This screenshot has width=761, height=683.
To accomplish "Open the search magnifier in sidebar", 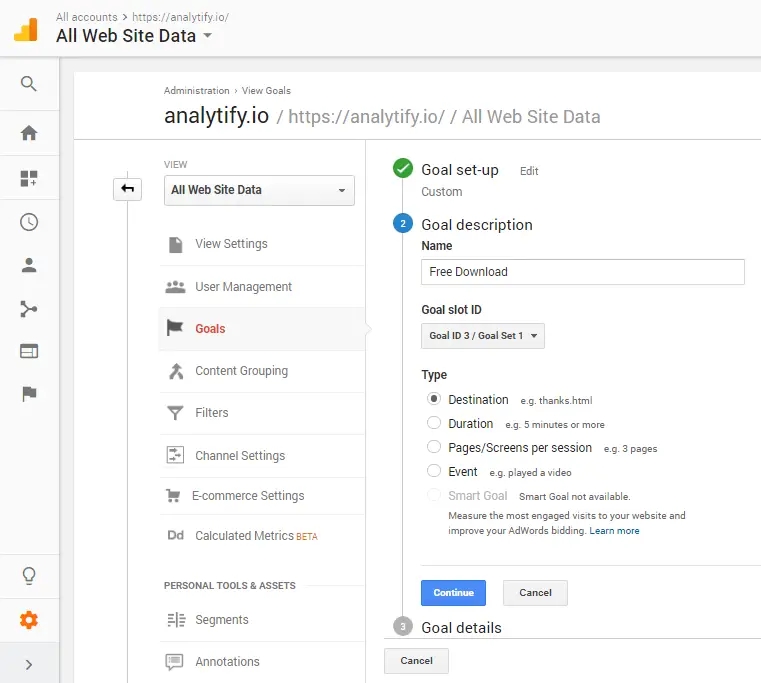I will pos(29,83).
